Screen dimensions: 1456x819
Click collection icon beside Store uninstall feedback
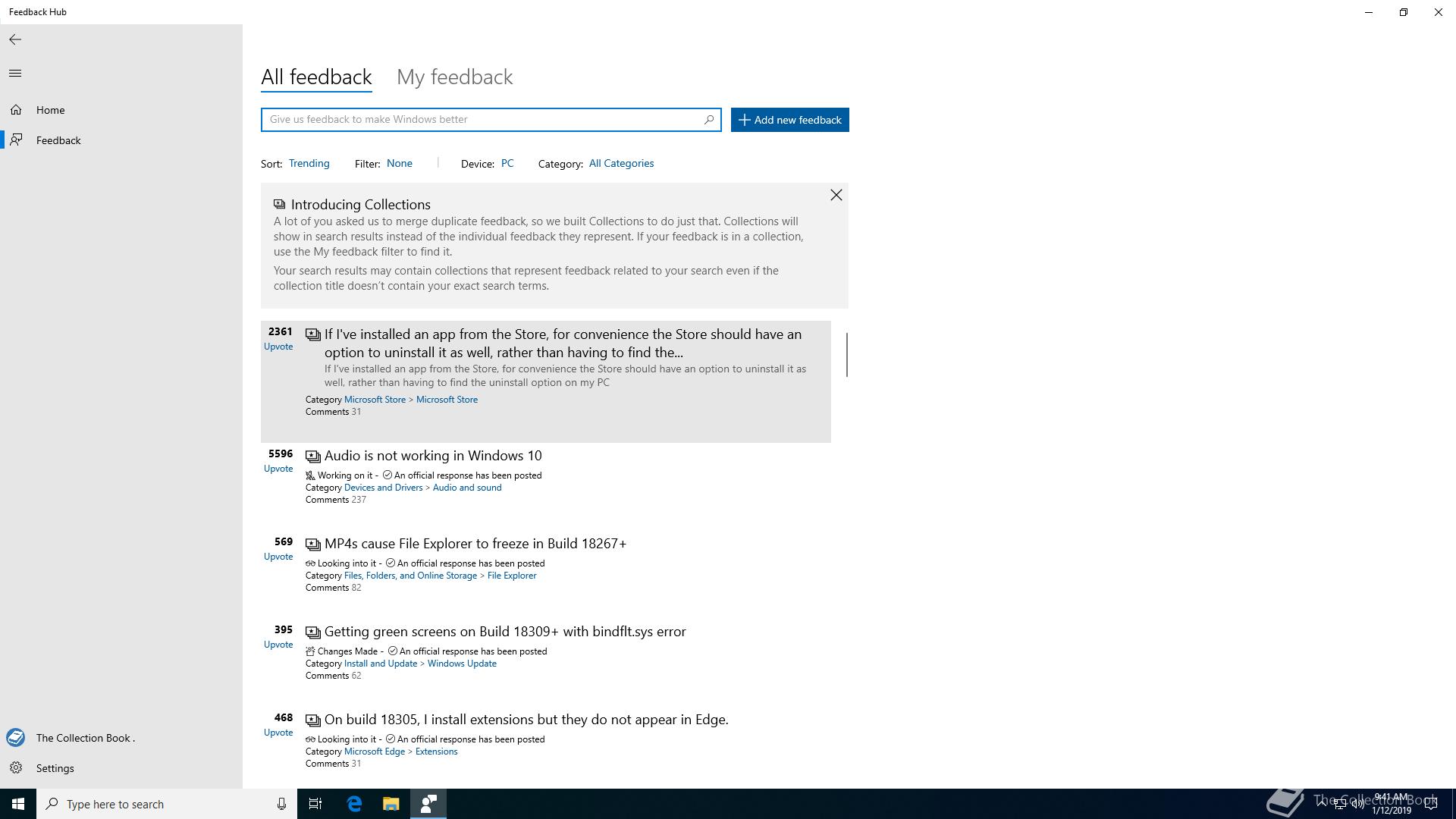(x=312, y=335)
